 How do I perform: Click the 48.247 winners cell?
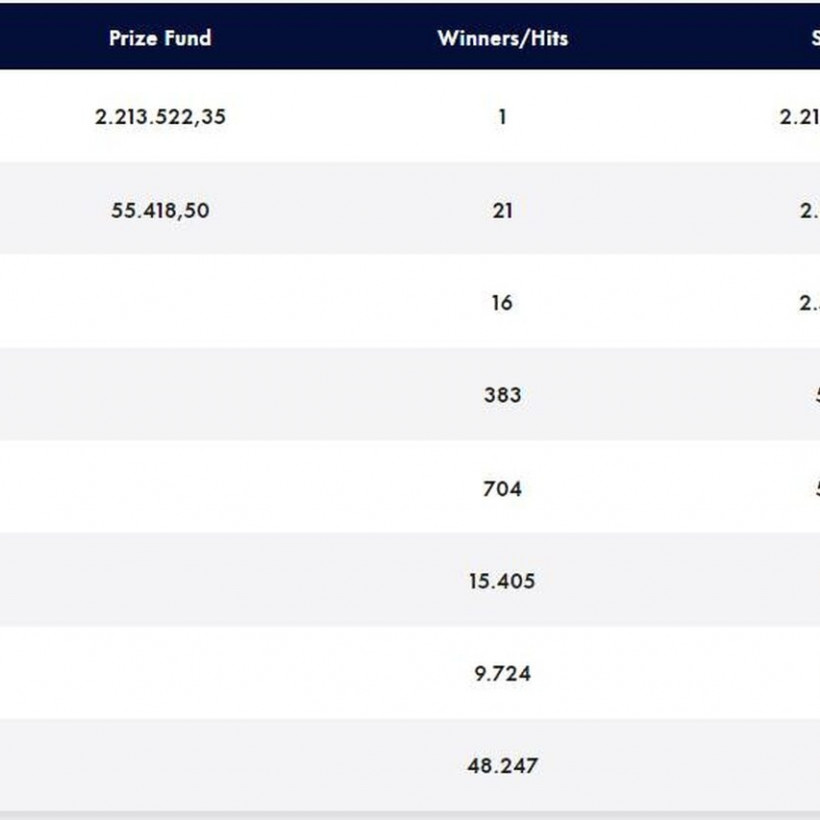tap(502, 765)
